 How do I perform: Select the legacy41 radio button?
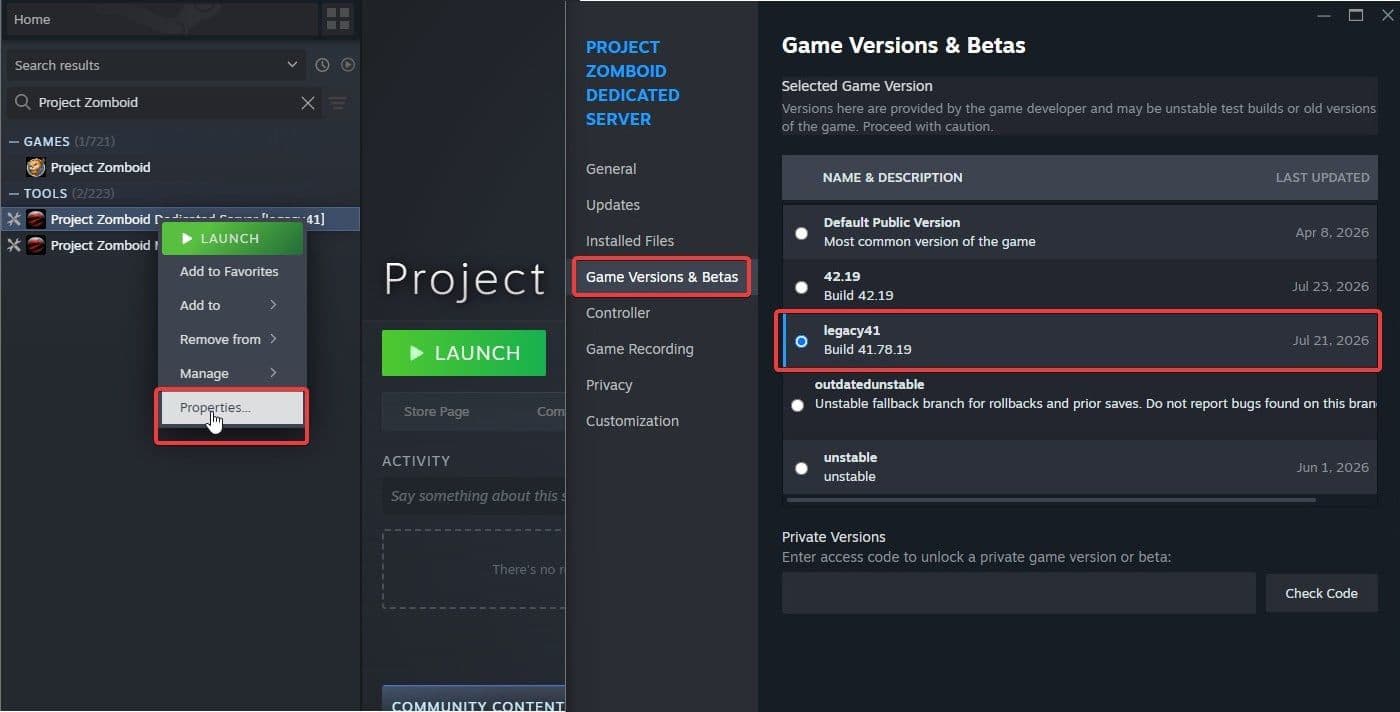(x=801, y=341)
